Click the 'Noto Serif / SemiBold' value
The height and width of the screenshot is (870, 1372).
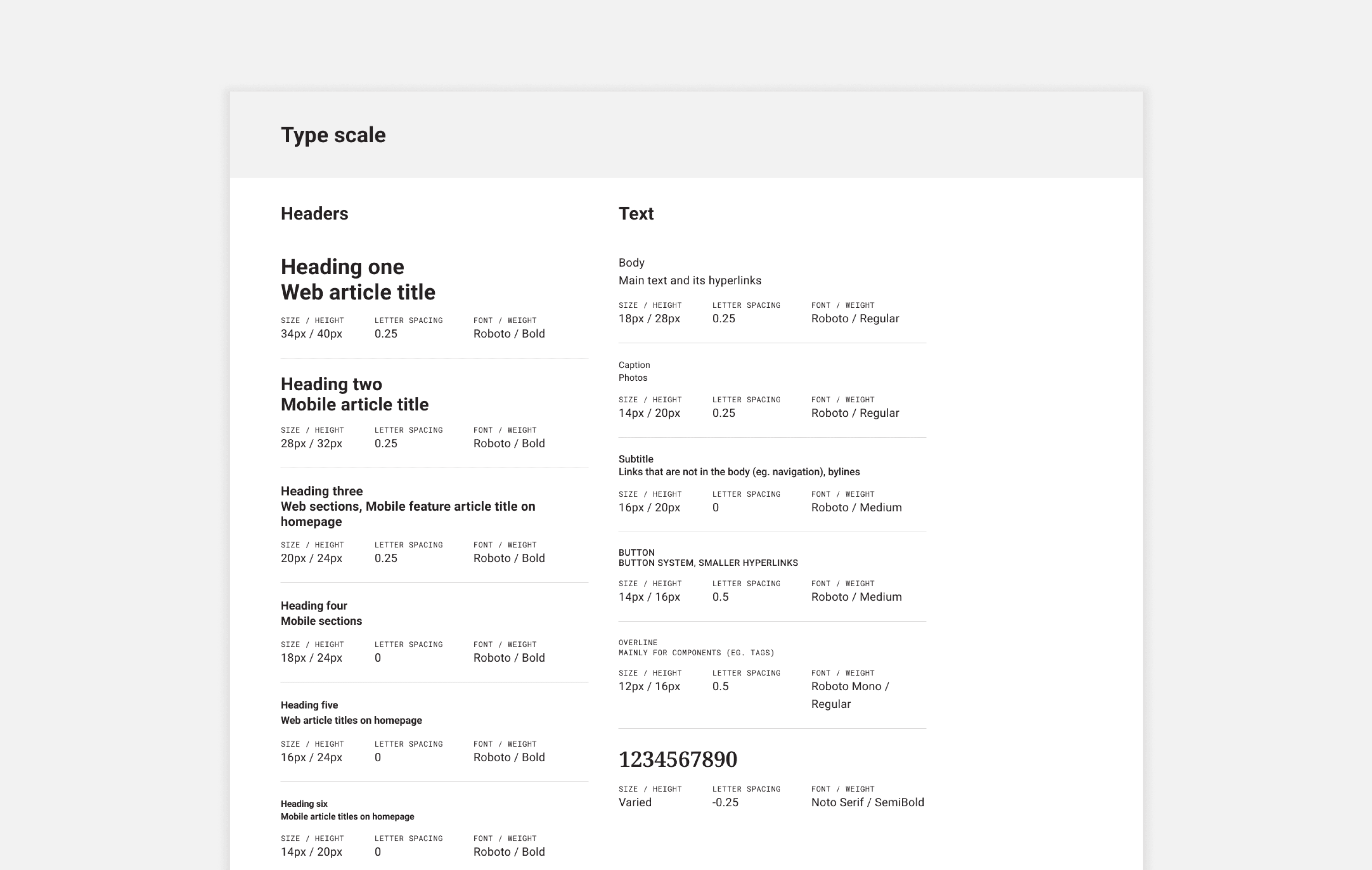pyautogui.click(x=867, y=802)
